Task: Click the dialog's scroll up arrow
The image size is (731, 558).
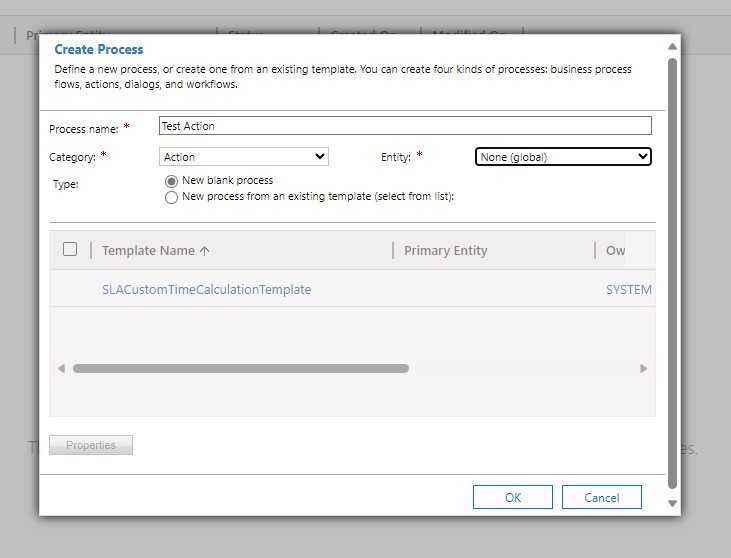Action: (x=672, y=47)
